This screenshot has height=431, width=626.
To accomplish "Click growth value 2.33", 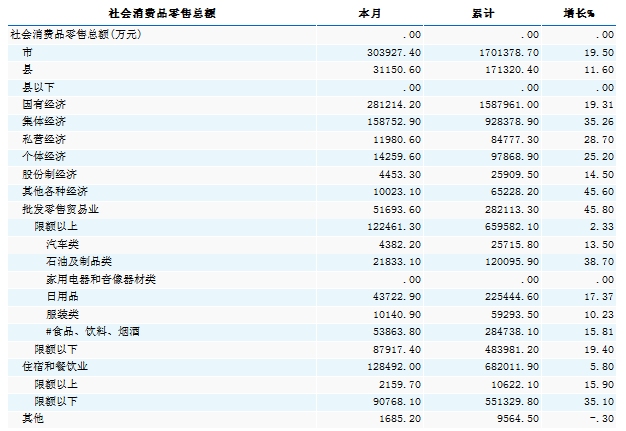I will 602,227.
